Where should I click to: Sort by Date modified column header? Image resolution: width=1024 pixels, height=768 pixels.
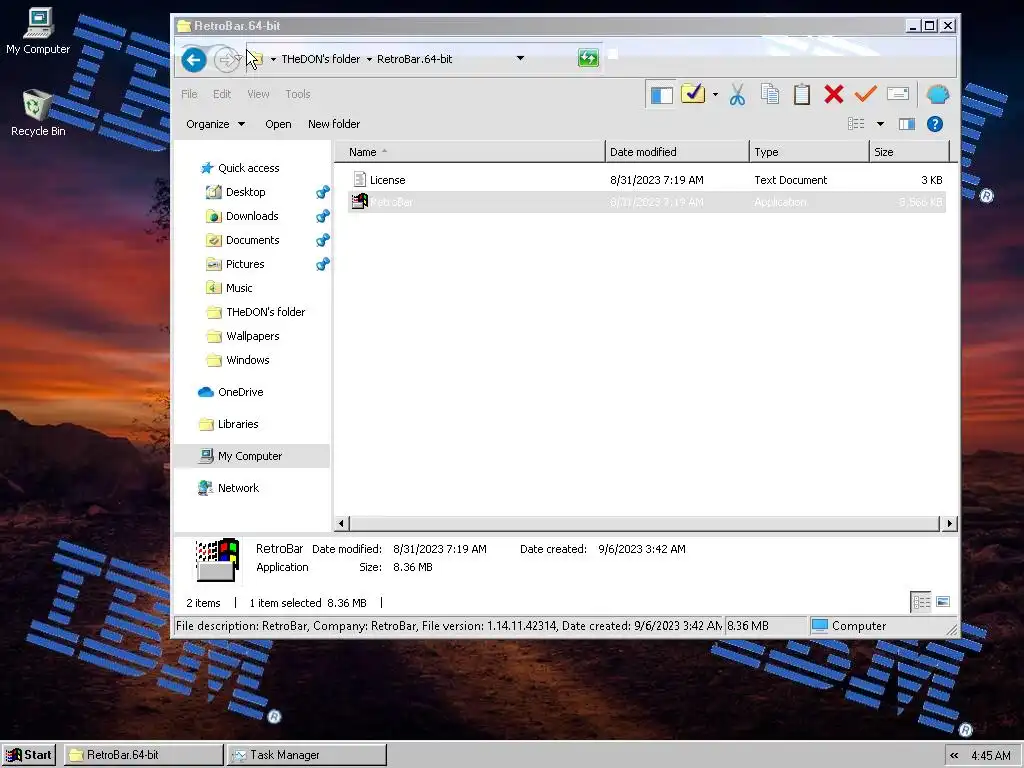click(677, 152)
